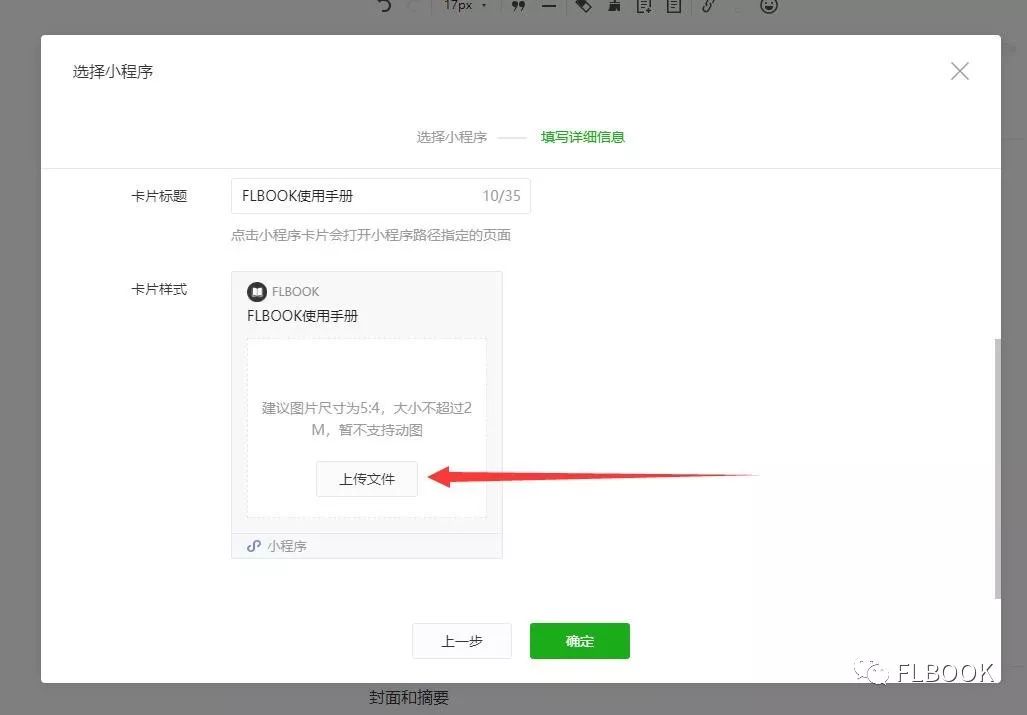The image size is (1027, 715).
Task: Click the FLBOOK book logo icon in card preview
Action: [x=257, y=291]
